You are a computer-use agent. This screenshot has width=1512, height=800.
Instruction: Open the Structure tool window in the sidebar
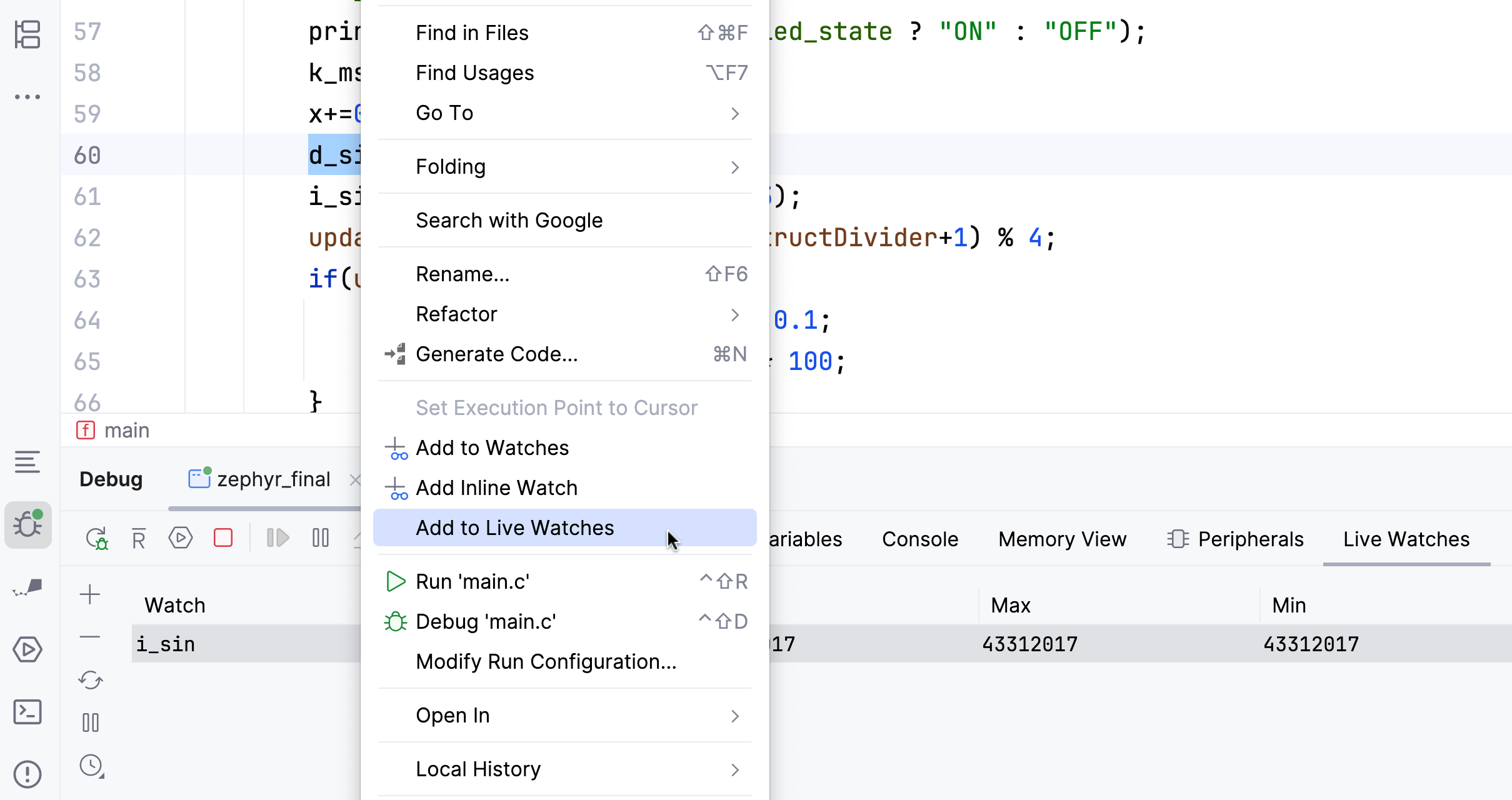tap(28, 34)
